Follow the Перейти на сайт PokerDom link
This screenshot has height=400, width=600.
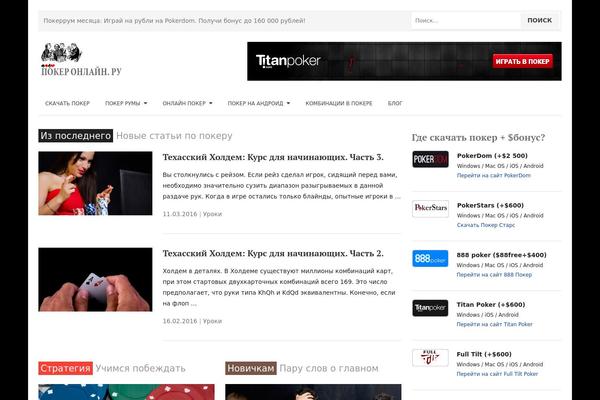pos(494,175)
